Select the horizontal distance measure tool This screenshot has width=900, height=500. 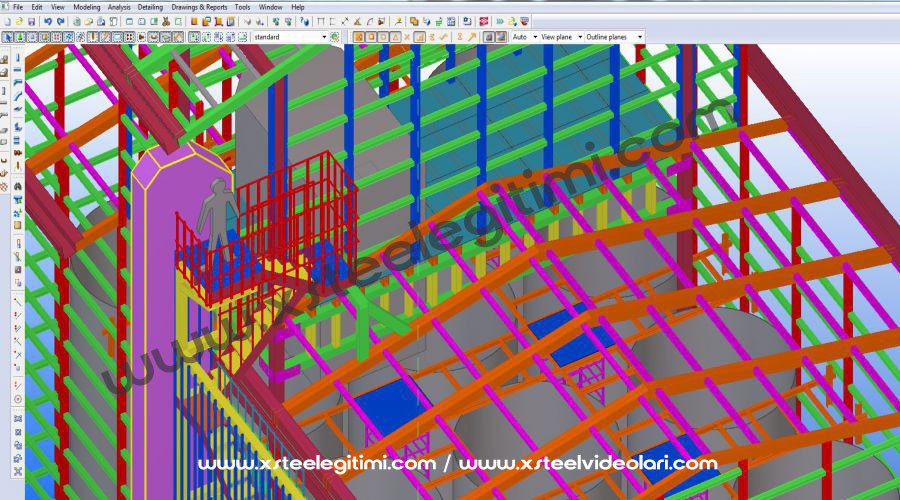tap(320, 21)
